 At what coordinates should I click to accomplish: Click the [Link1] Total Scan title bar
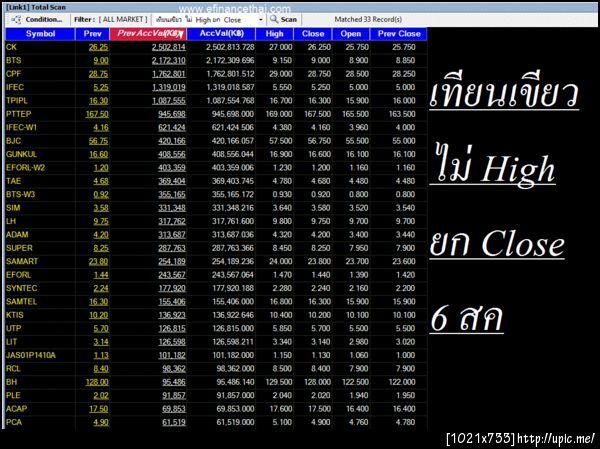pyautogui.click(x=302, y=7)
